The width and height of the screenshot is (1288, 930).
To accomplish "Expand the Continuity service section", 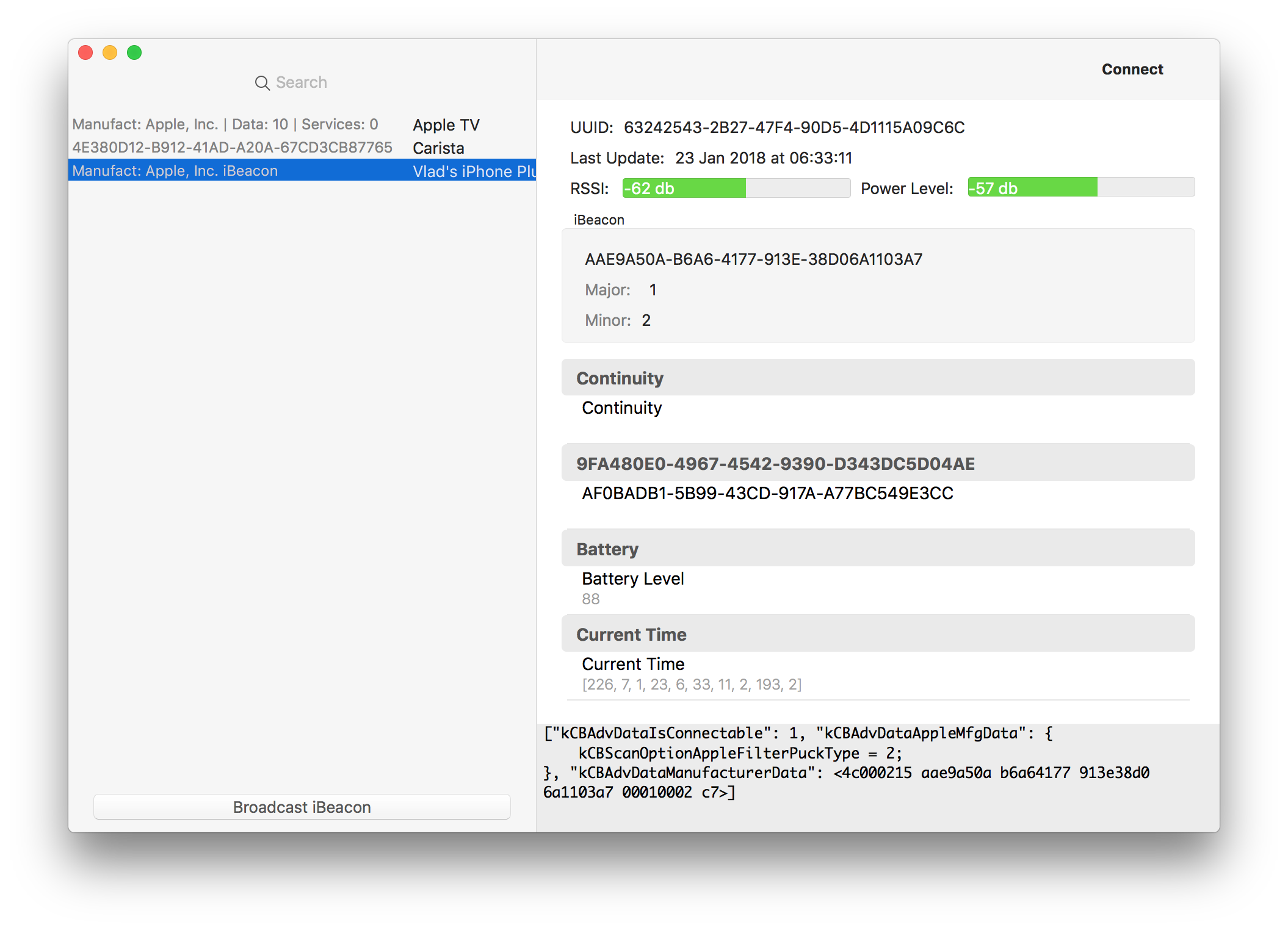I will 878,377.
